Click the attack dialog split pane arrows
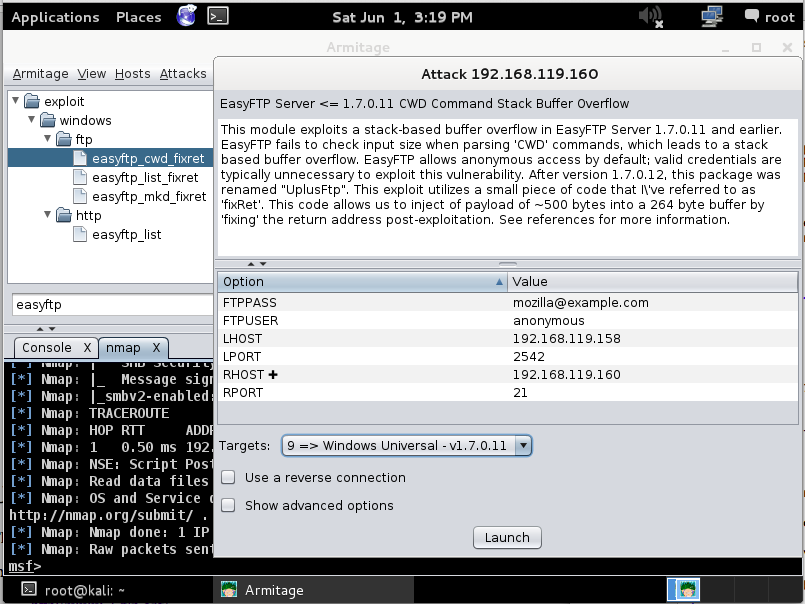805x604 pixels. click(257, 263)
